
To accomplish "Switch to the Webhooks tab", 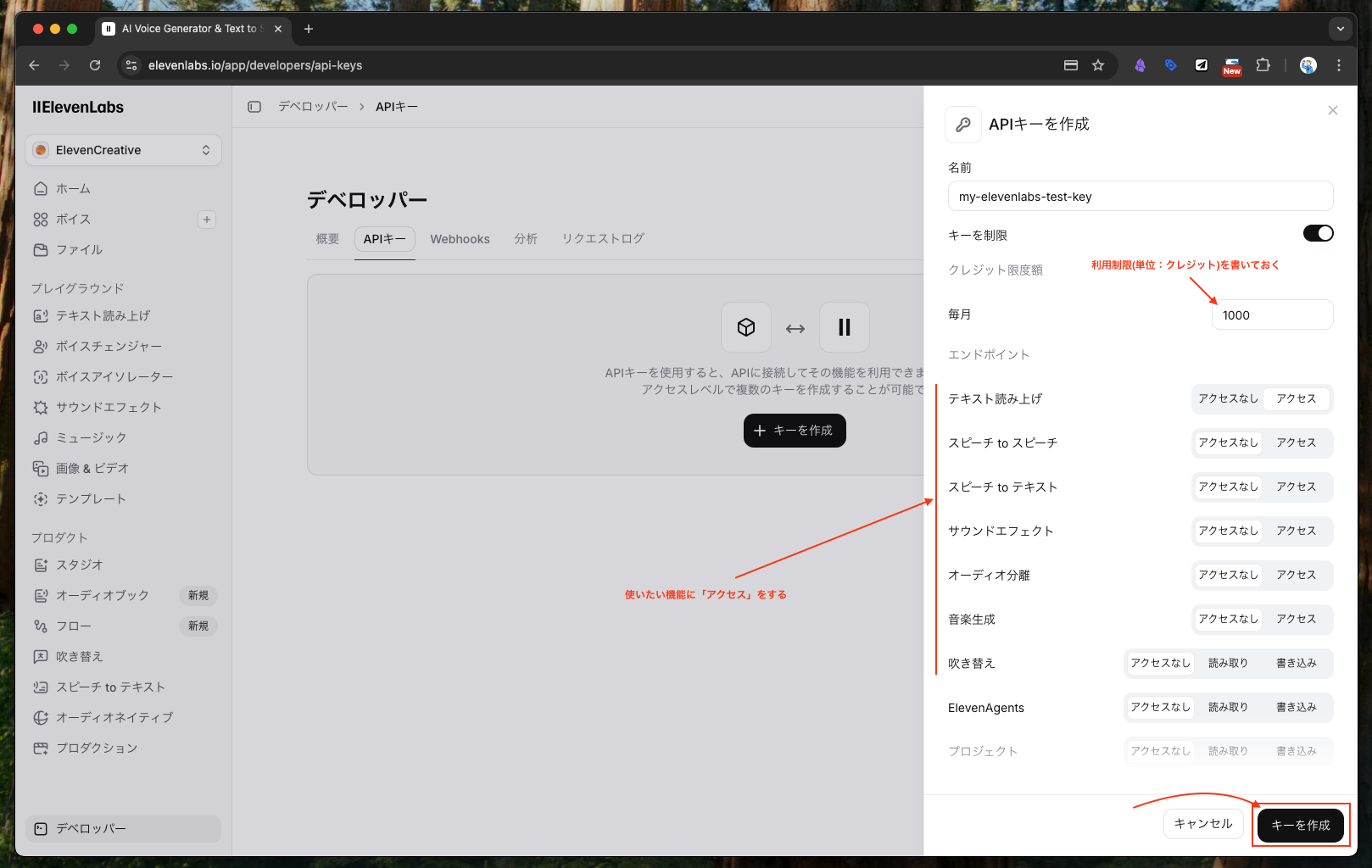I will (x=460, y=239).
